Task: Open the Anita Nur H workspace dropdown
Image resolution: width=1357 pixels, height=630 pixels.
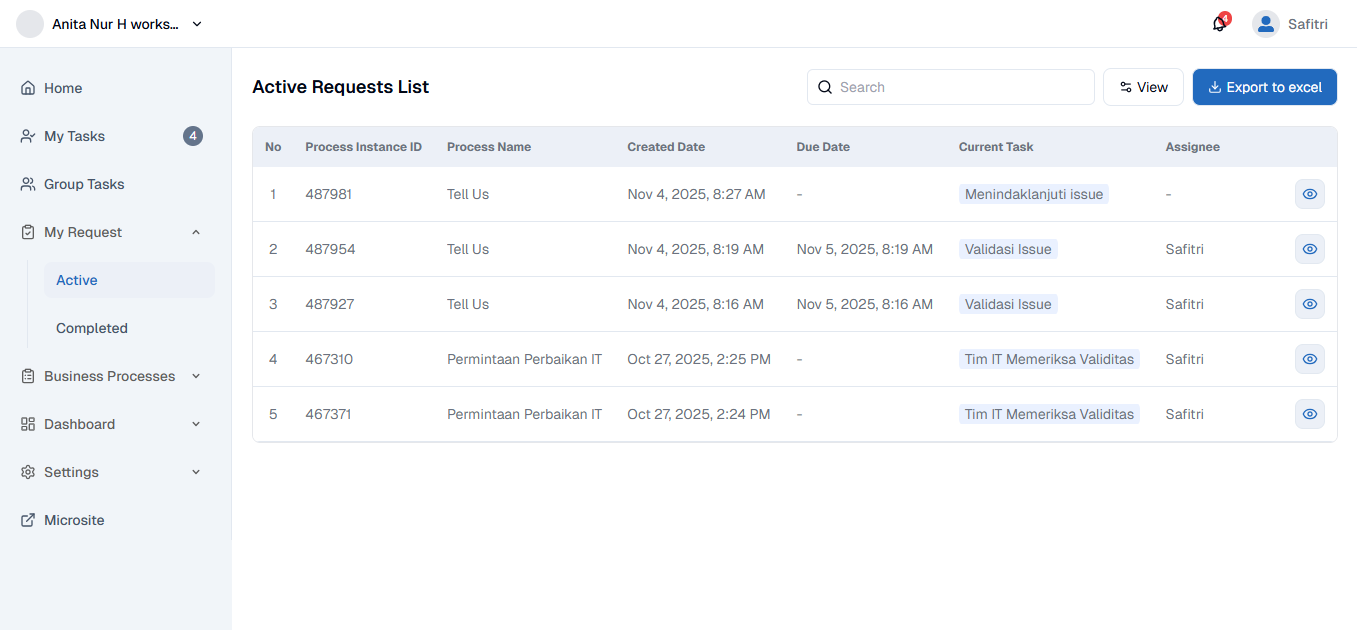Action: [x=197, y=24]
